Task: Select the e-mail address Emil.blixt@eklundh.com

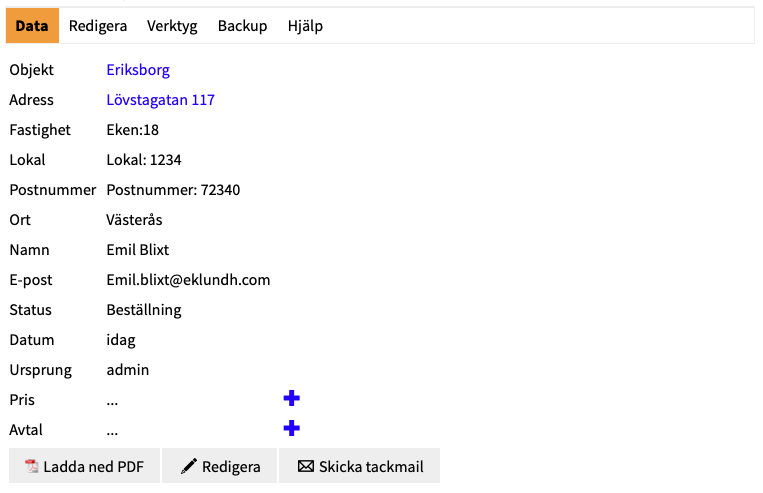Action: click(x=188, y=280)
